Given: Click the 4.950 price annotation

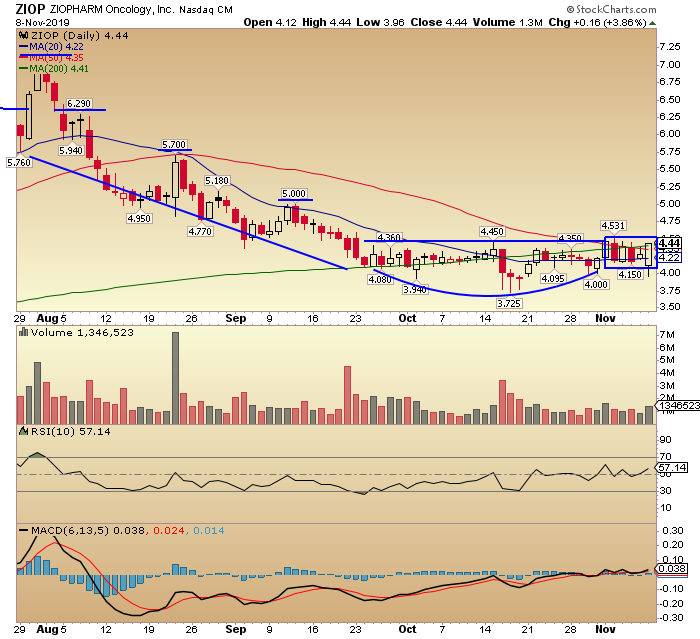Looking at the screenshot, I should tap(139, 218).
